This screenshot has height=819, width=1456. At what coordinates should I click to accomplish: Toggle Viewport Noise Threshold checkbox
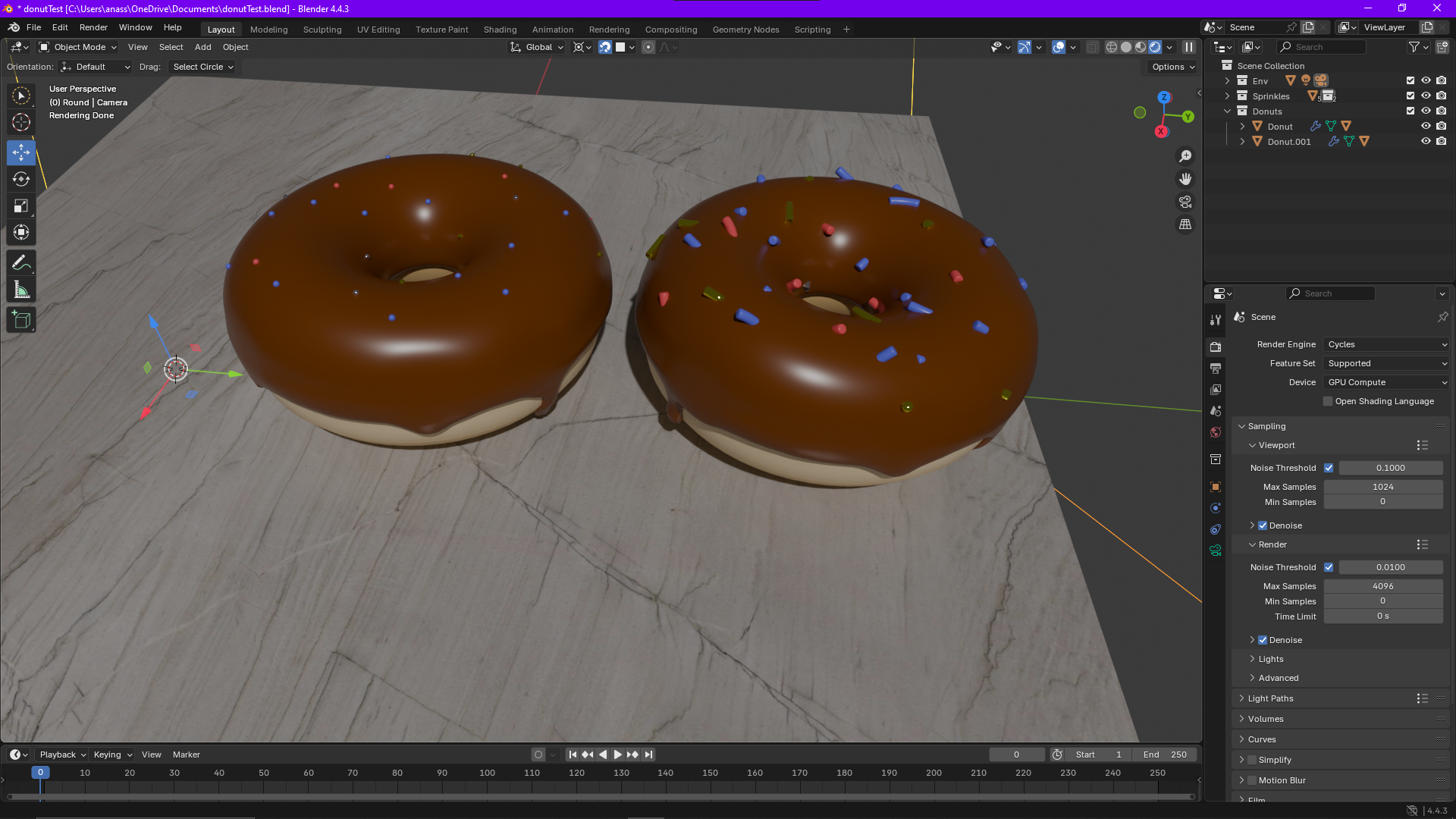[x=1329, y=468]
